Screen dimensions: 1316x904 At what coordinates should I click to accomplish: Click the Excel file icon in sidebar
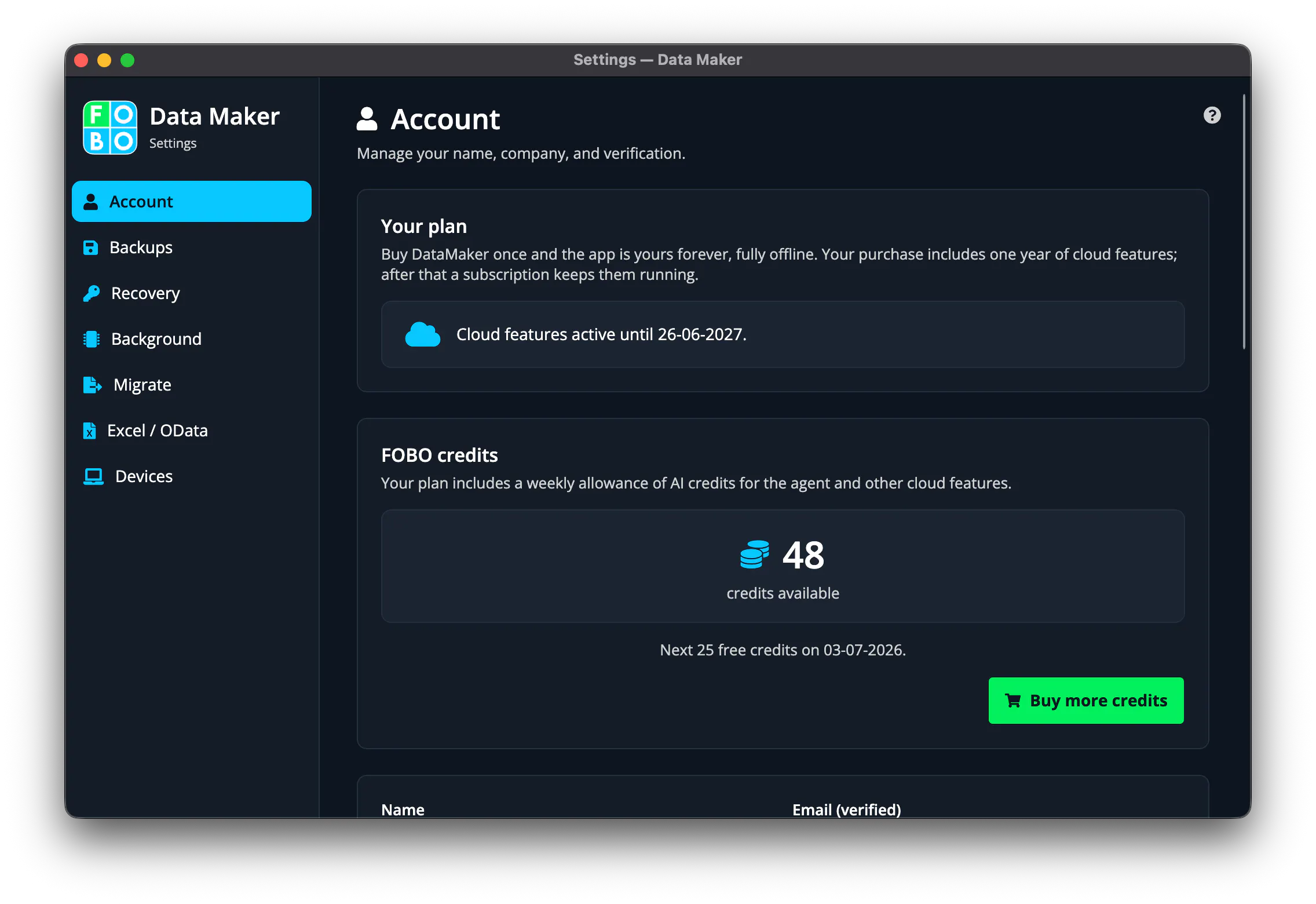(x=90, y=431)
